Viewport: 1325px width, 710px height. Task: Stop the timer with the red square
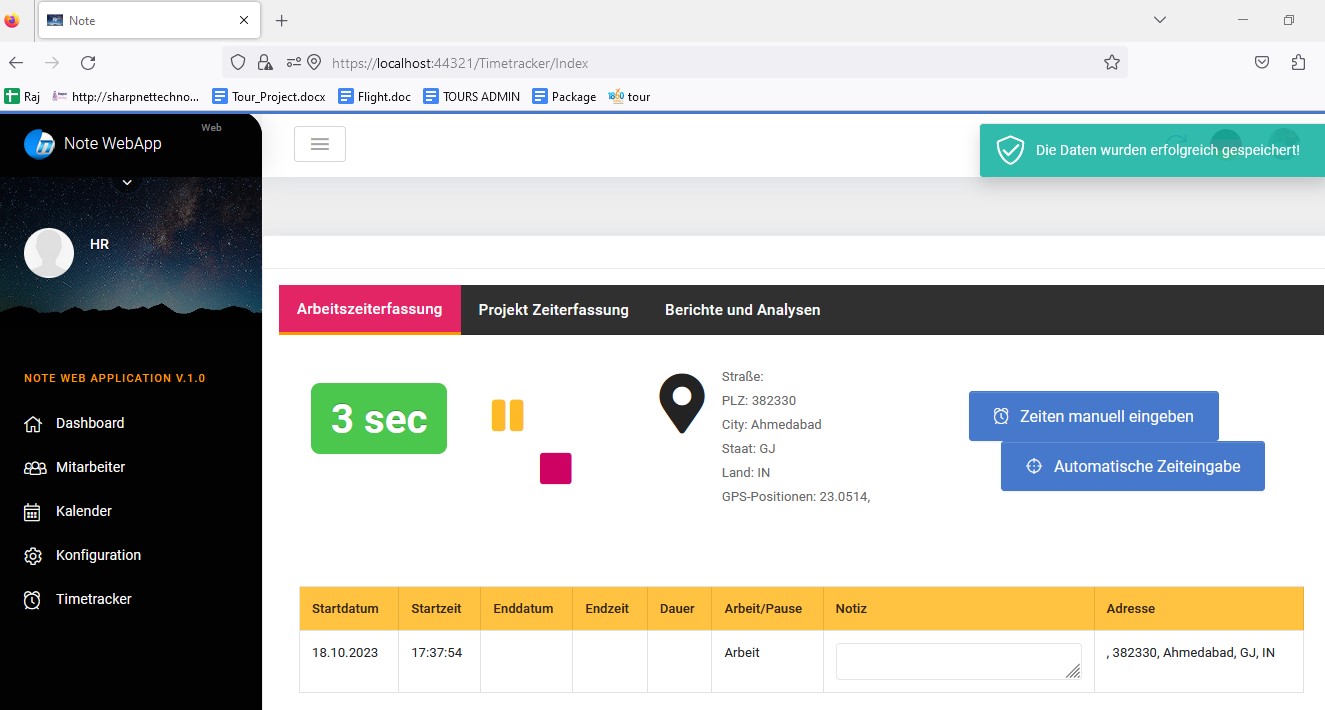[x=555, y=468]
